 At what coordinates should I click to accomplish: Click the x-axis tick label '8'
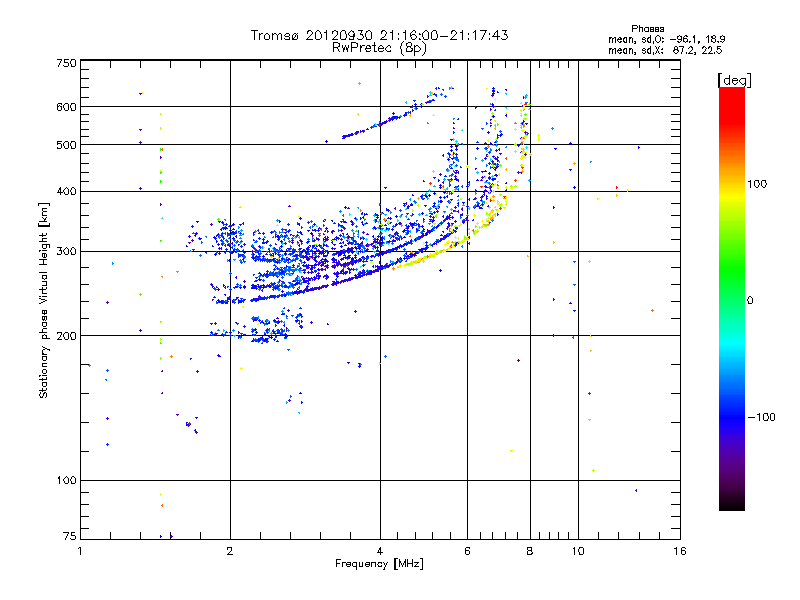(530, 551)
